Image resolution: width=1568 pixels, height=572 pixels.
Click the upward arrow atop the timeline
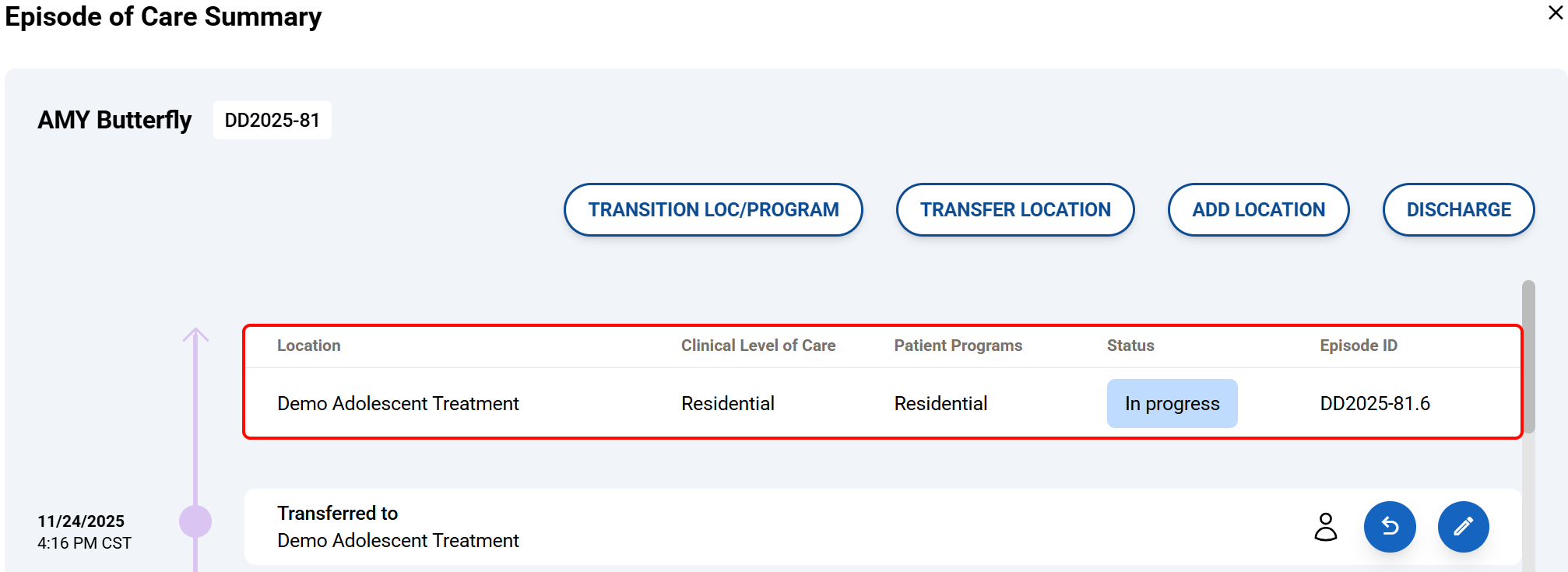[x=195, y=335]
